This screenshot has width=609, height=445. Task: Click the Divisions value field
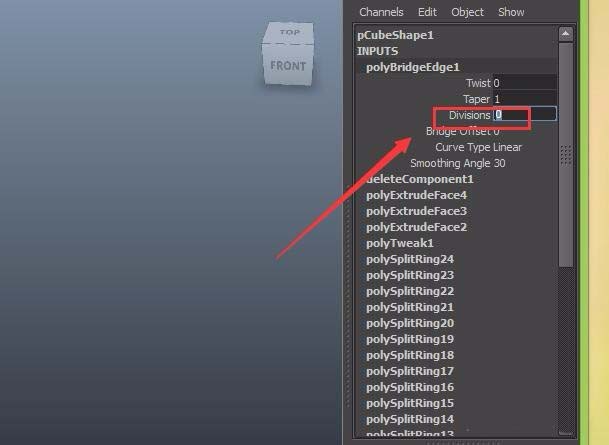coord(524,115)
